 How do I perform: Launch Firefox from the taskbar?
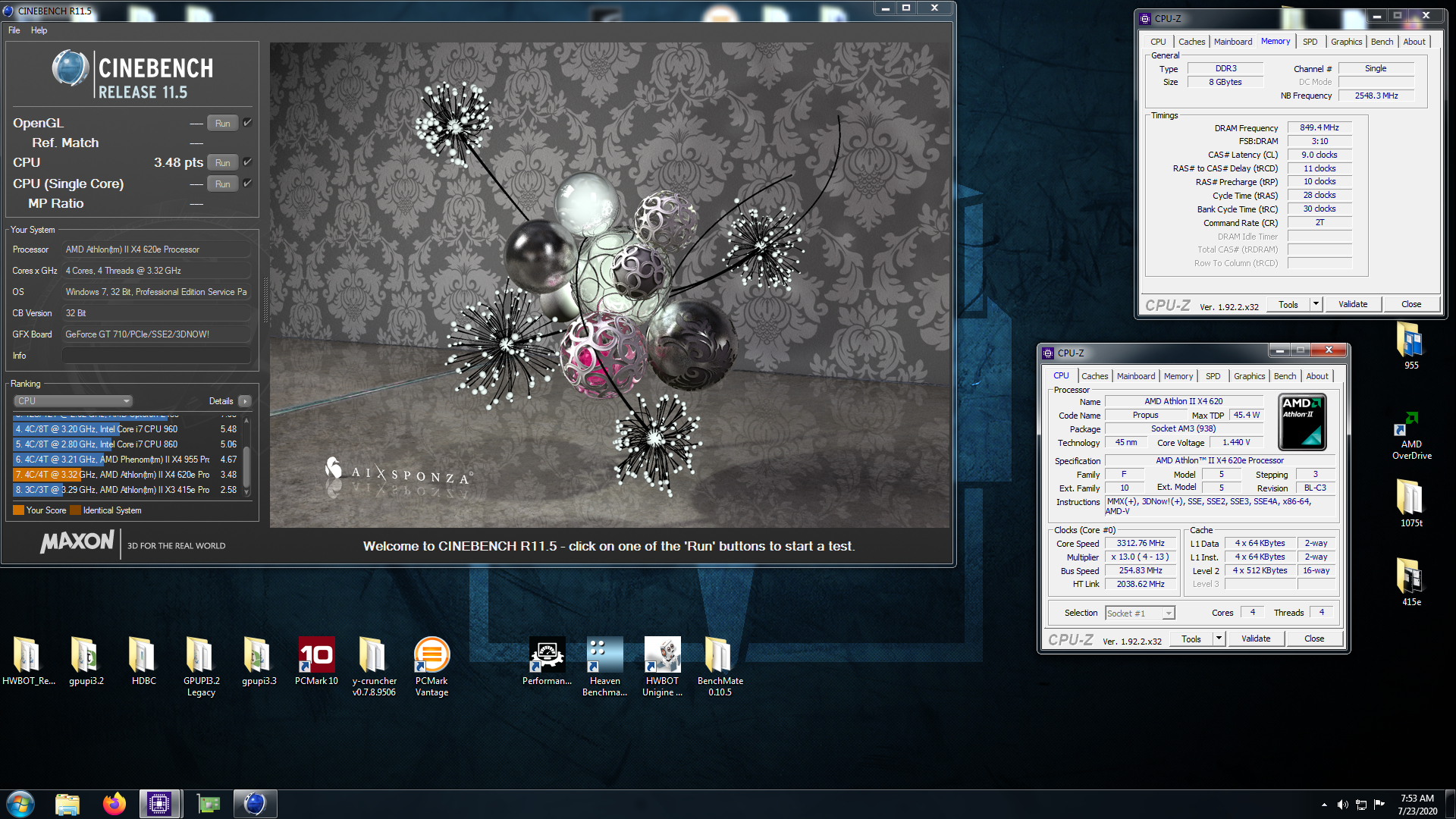point(115,804)
